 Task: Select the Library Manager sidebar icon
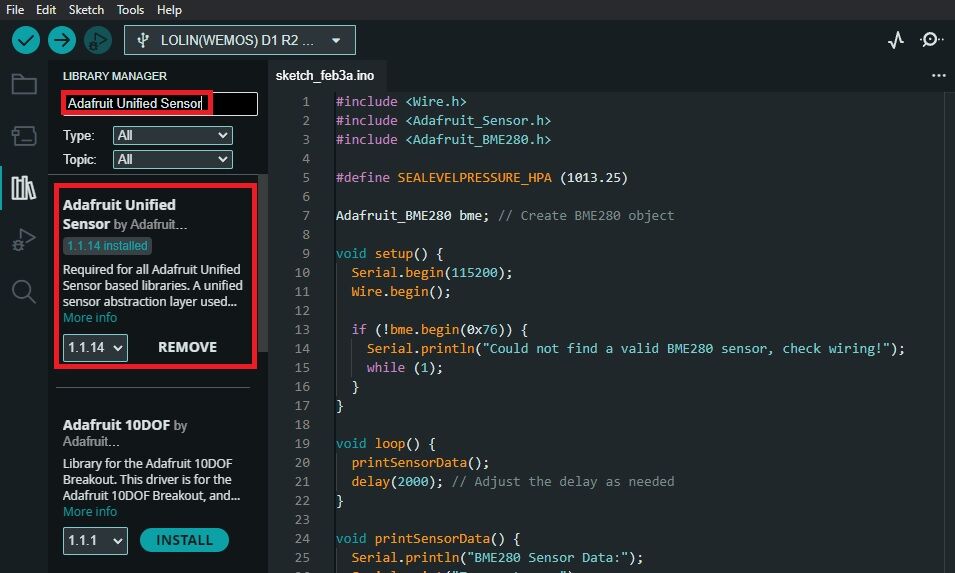point(23,188)
